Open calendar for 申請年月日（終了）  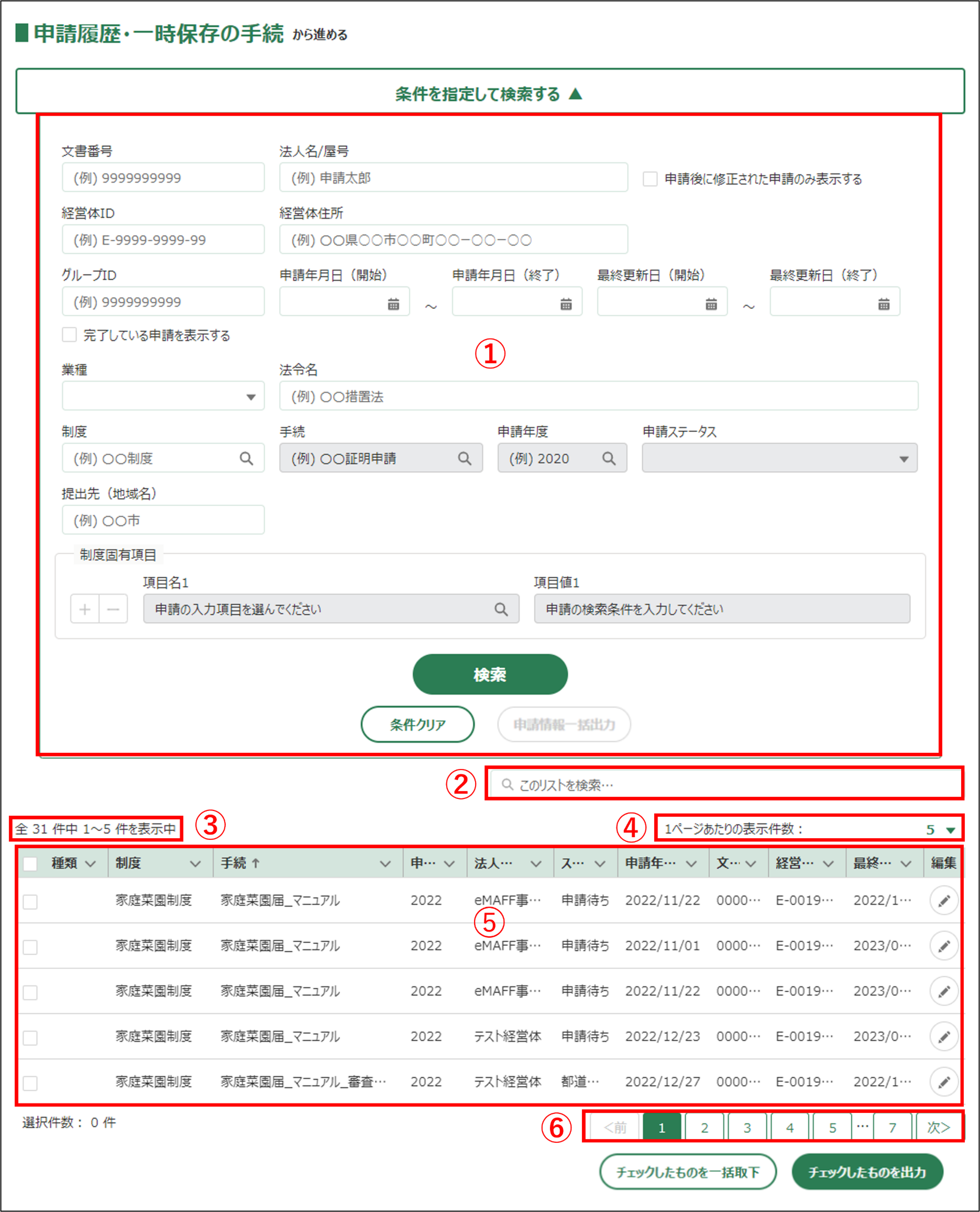point(565,304)
